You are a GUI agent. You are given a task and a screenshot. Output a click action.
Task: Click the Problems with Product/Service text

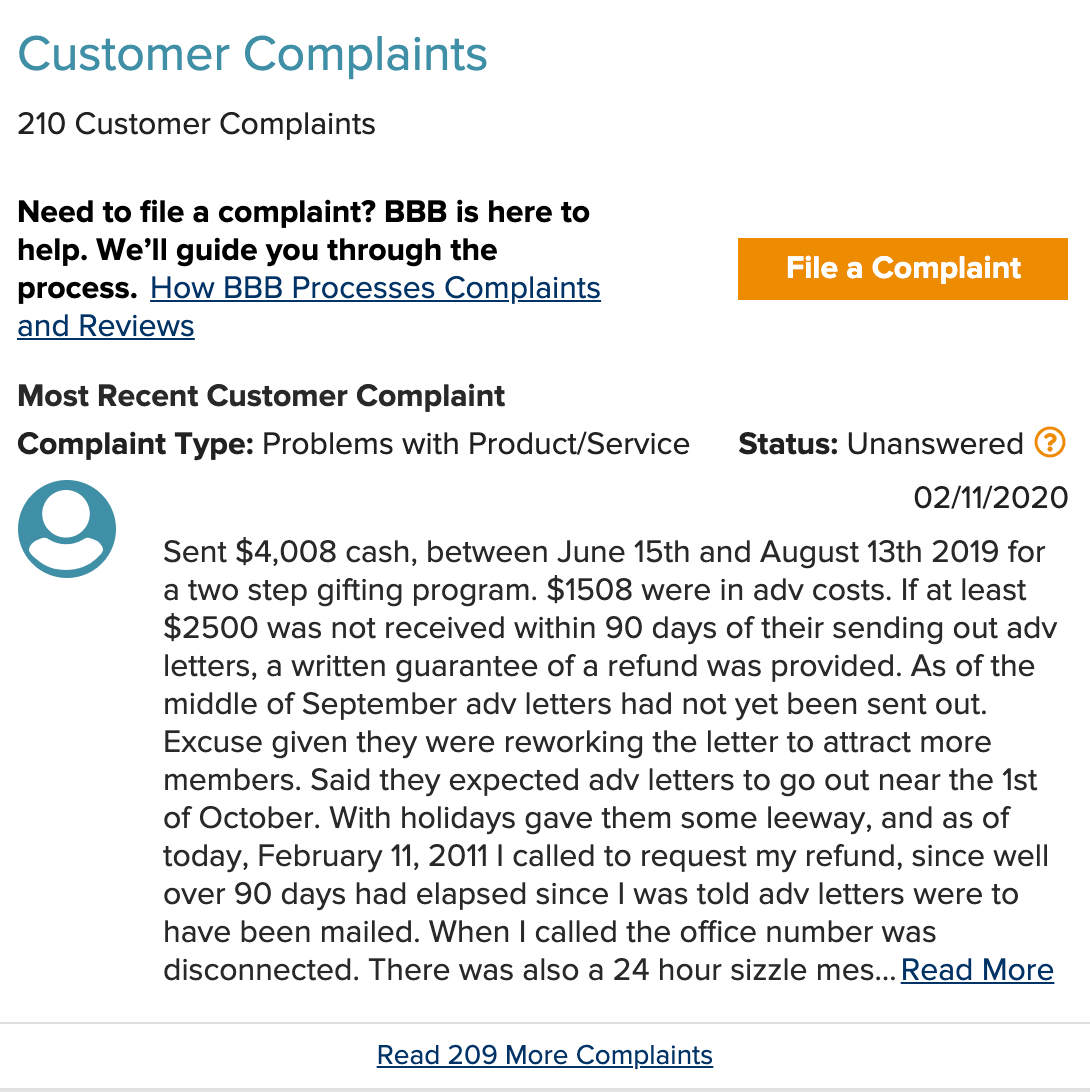tap(476, 444)
